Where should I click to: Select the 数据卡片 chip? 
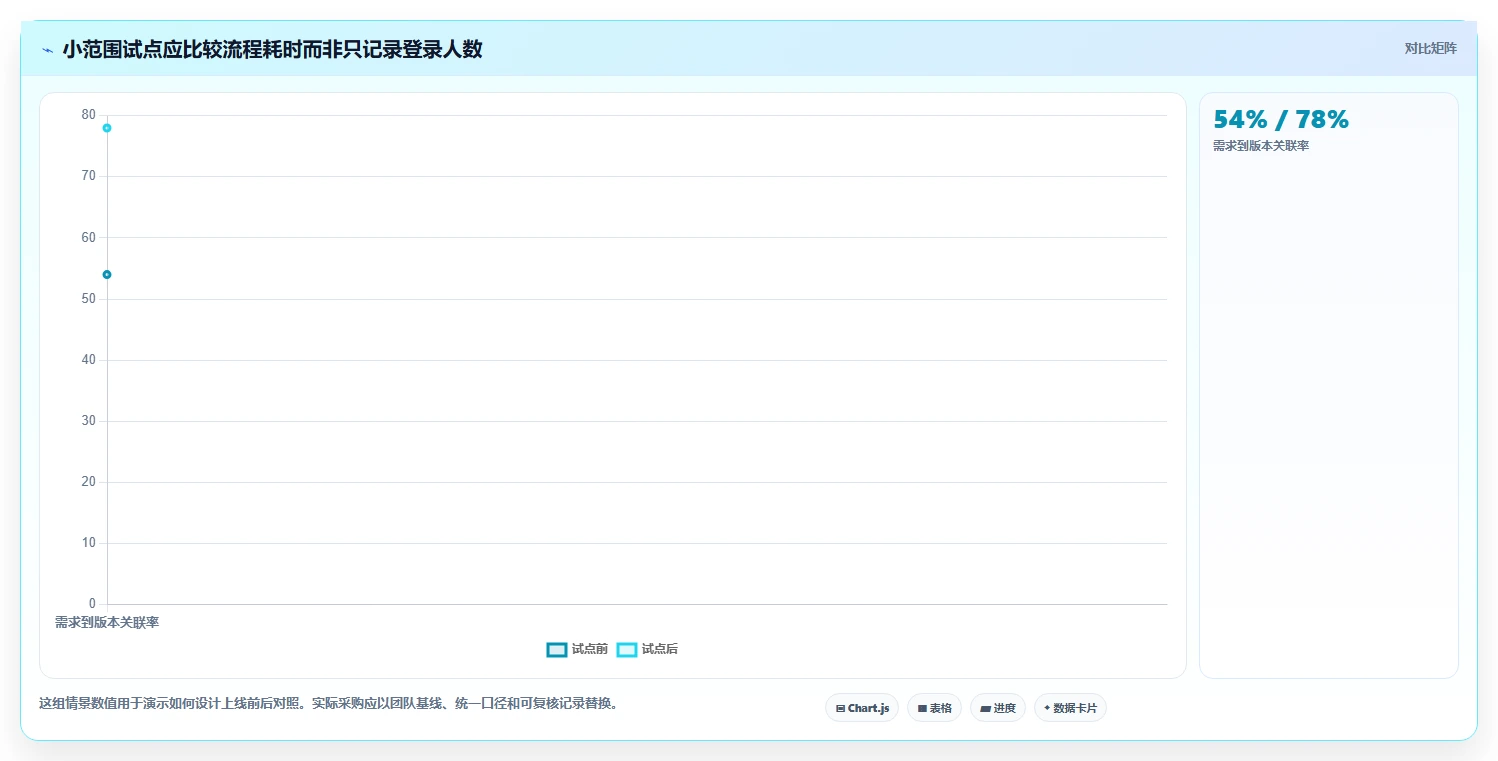coord(1070,708)
